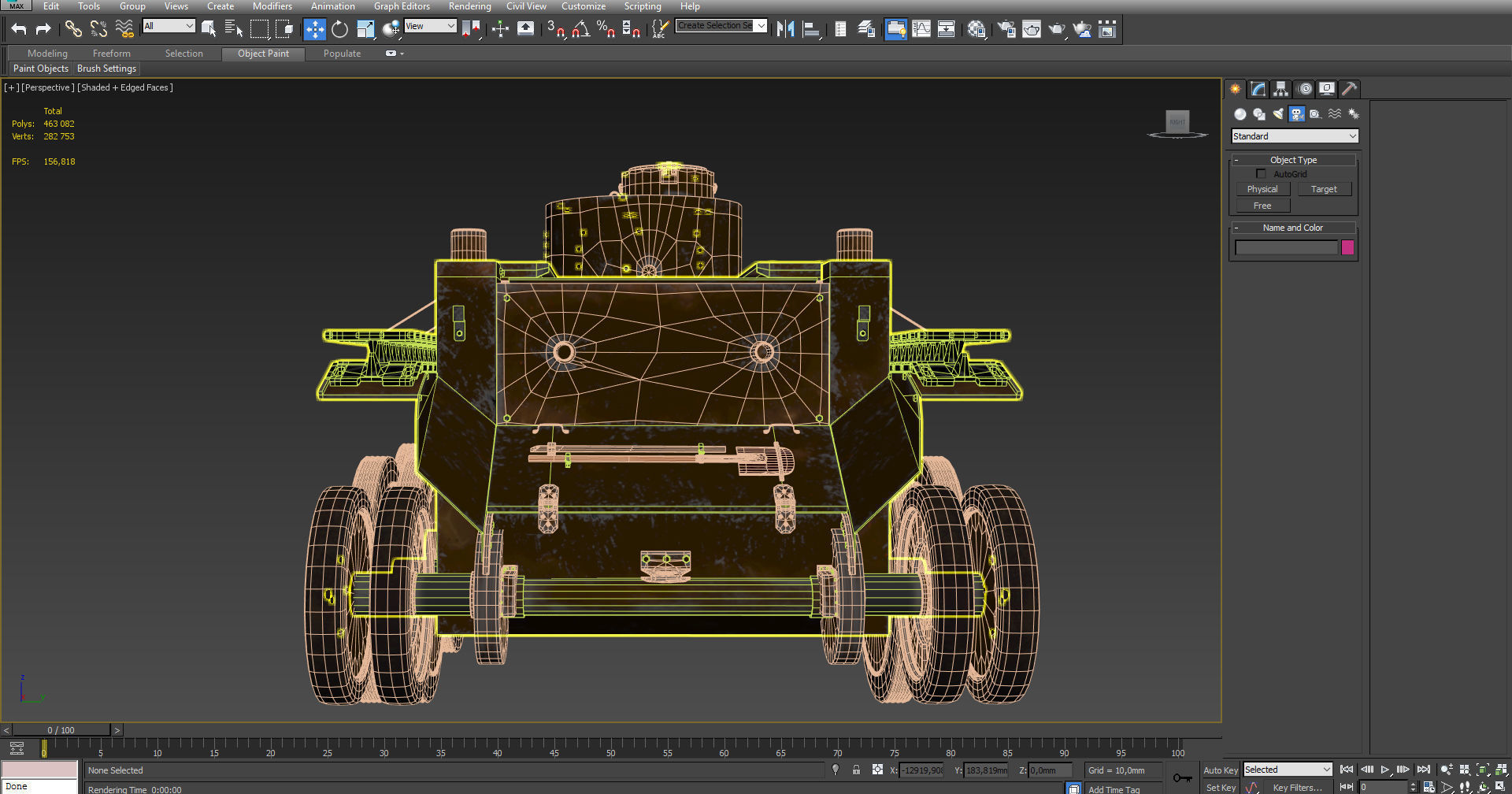Toggle the Angle Snap button
1512x794 pixels.
[581, 29]
